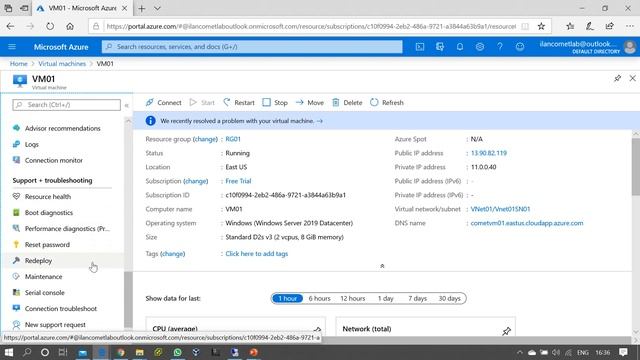Open the Free Trial subscription link
This screenshot has width=640, height=360.
(238, 181)
